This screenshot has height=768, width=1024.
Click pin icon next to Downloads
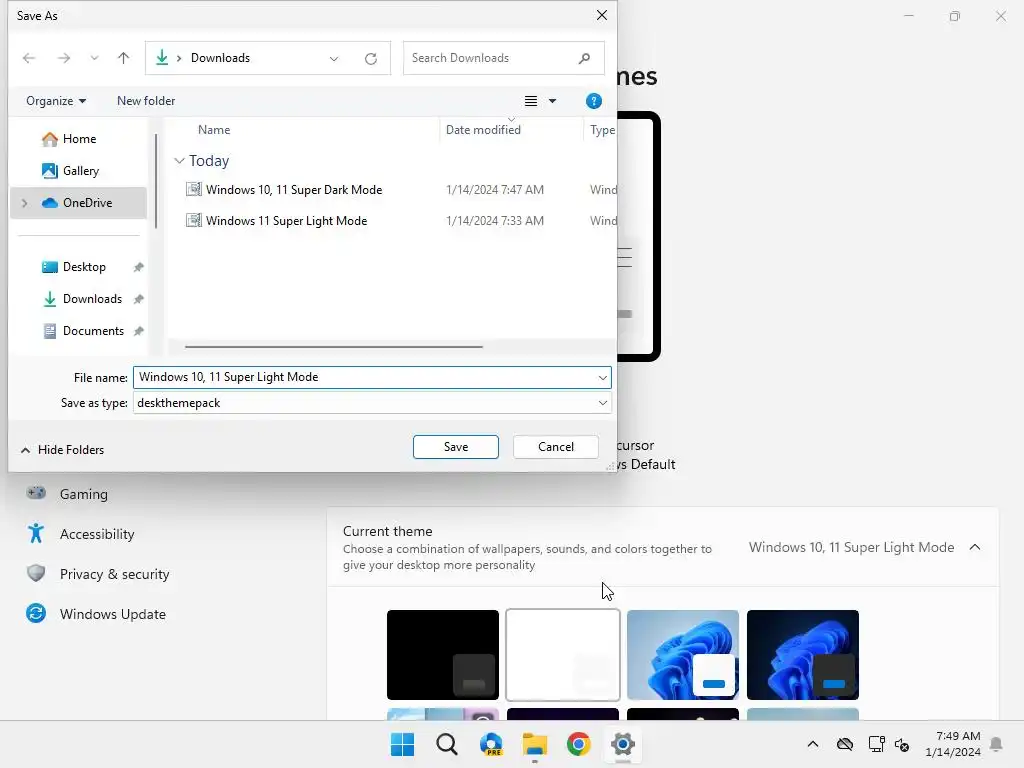(x=138, y=299)
